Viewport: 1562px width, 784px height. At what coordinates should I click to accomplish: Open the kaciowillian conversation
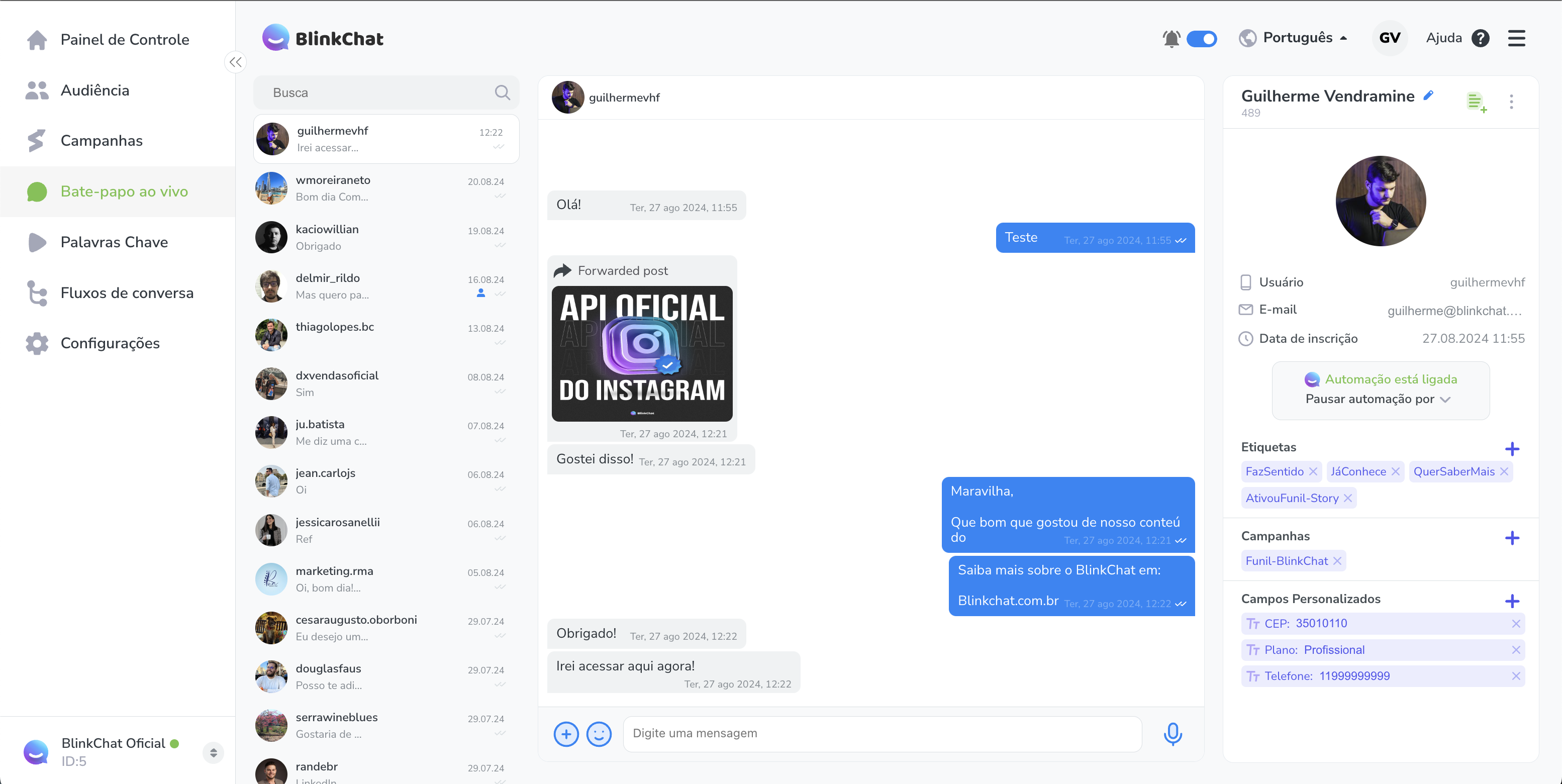coord(385,237)
